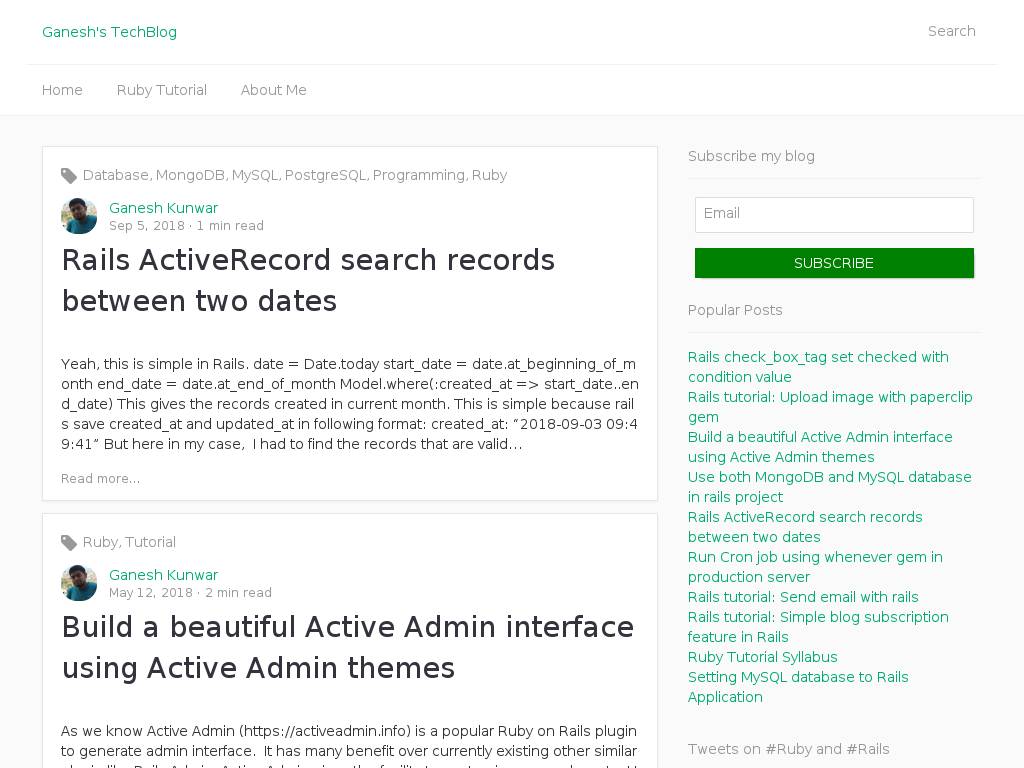Open the MongoDB category tag

pos(190,175)
